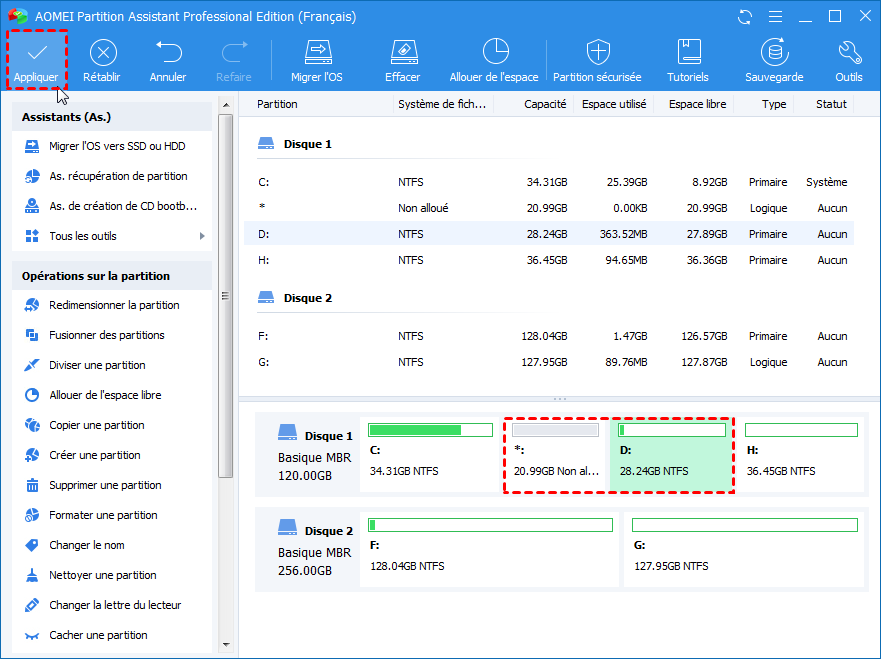Collapse the Assistants (As.) panel header
881x659 pixels.
tap(111, 117)
